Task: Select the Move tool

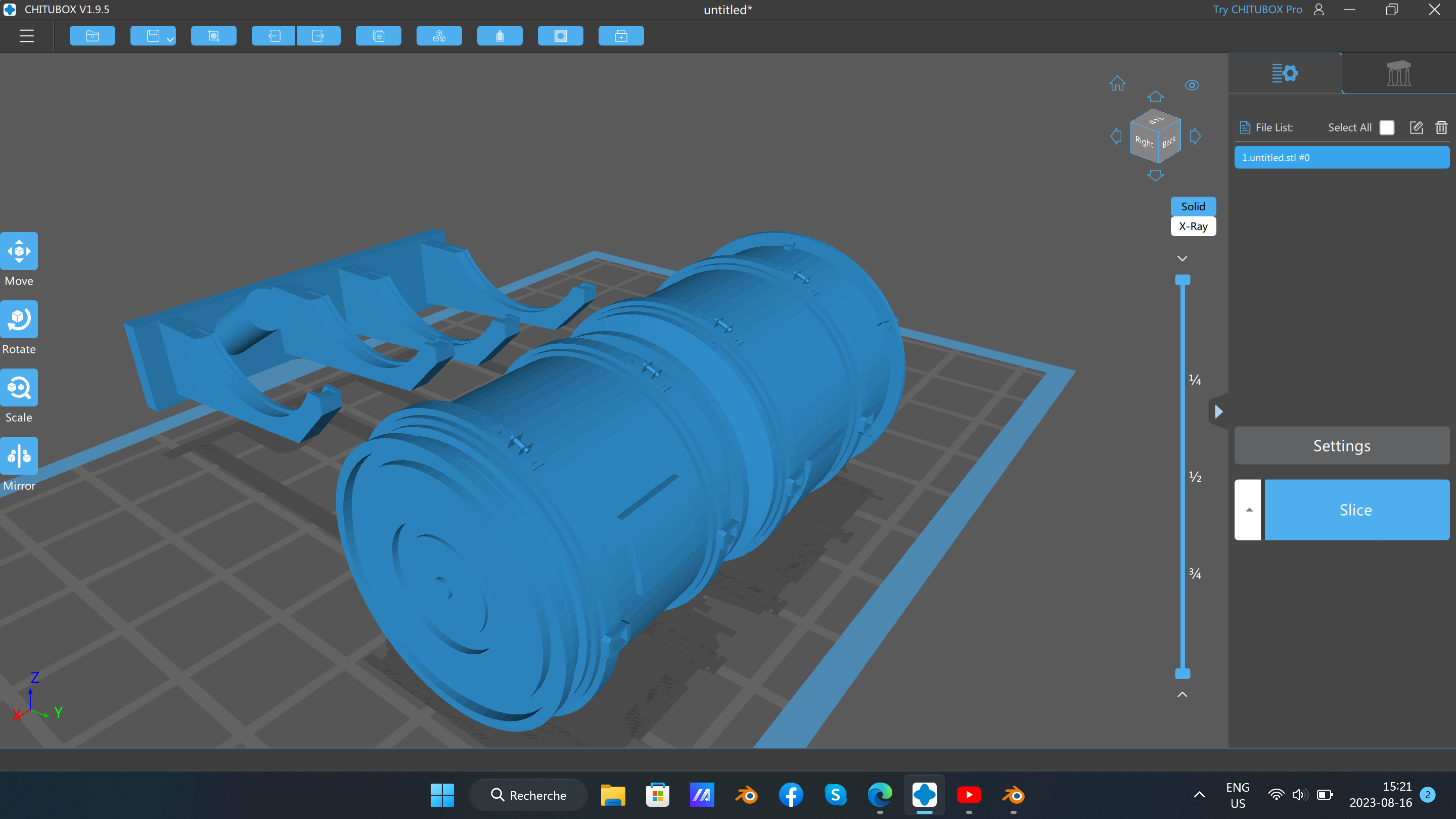Action: click(x=19, y=251)
